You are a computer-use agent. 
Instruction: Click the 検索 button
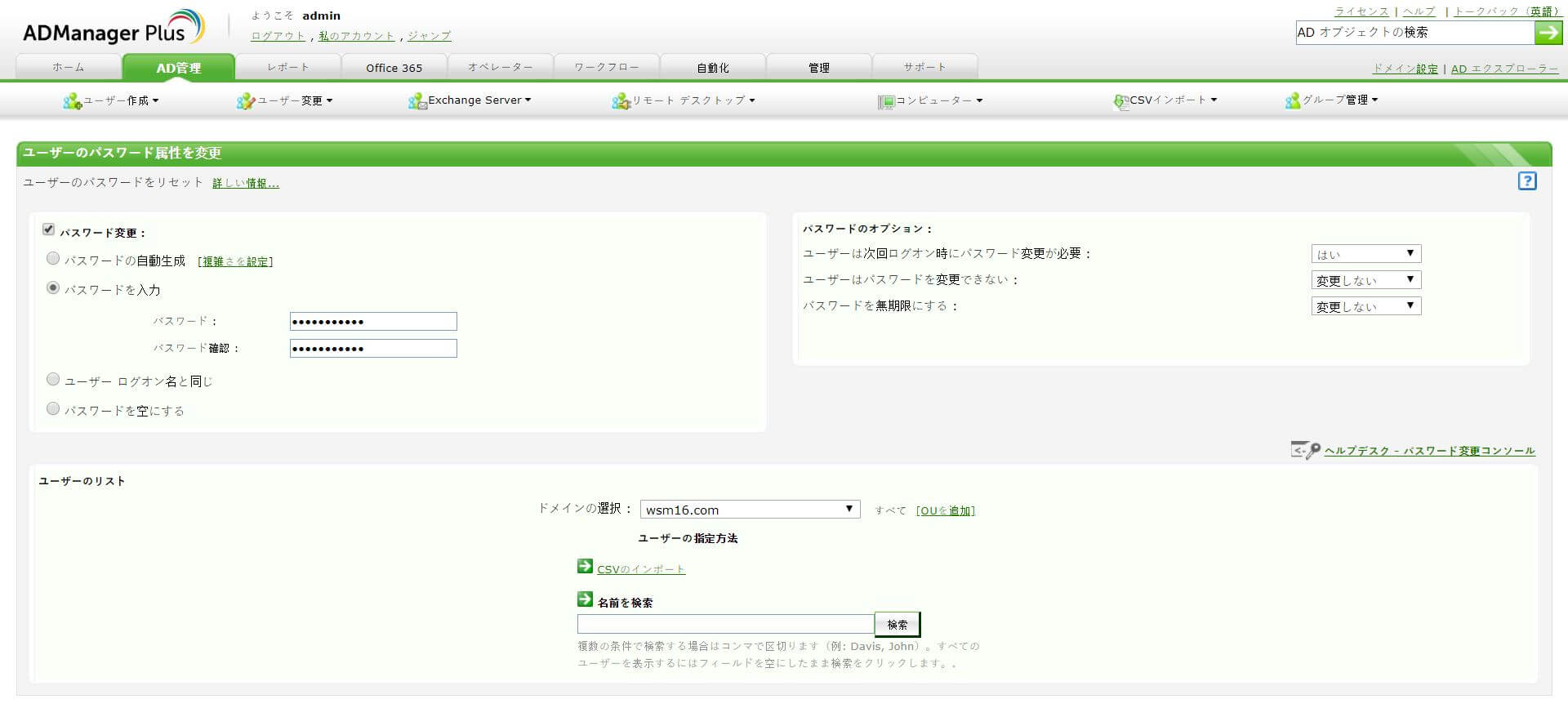click(x=898, y=625)
